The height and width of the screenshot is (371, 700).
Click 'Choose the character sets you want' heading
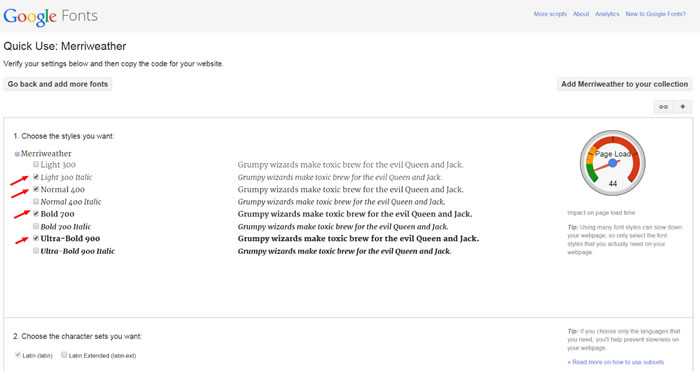[x=77, y=336]
